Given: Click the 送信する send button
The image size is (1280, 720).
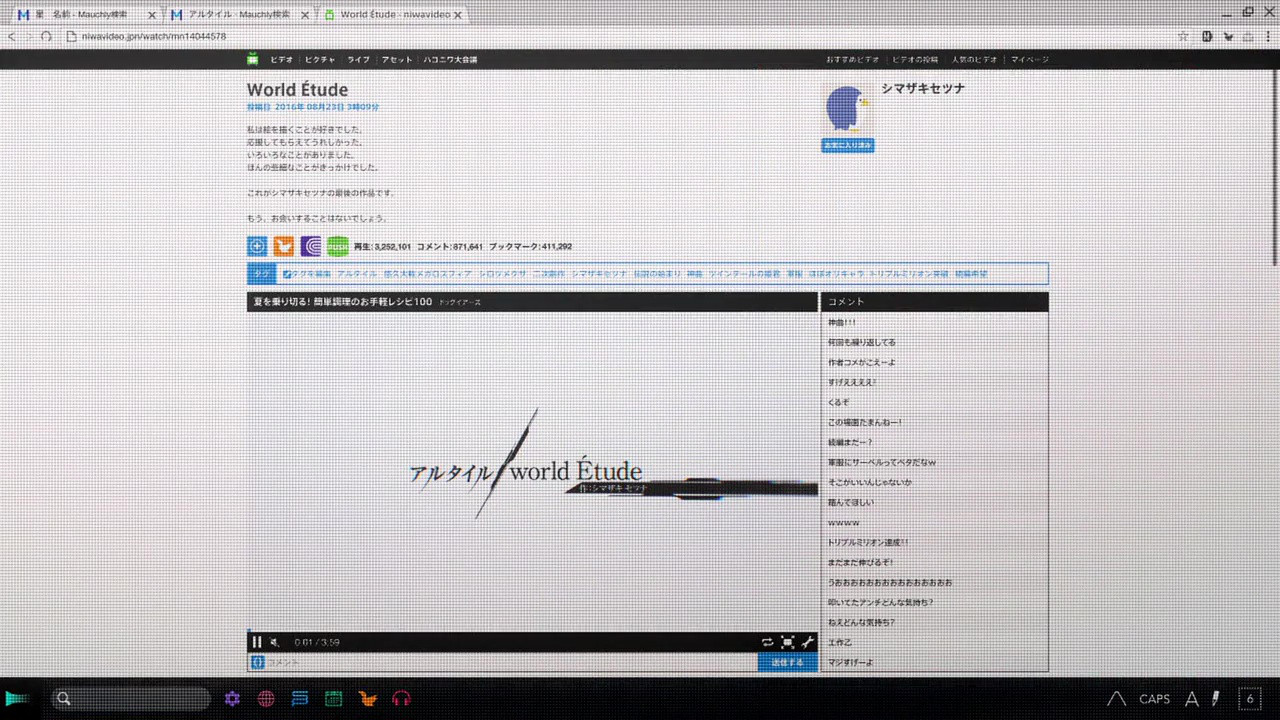Looking at the screenshot, I should pyautogui.click(x=787, y=662).
